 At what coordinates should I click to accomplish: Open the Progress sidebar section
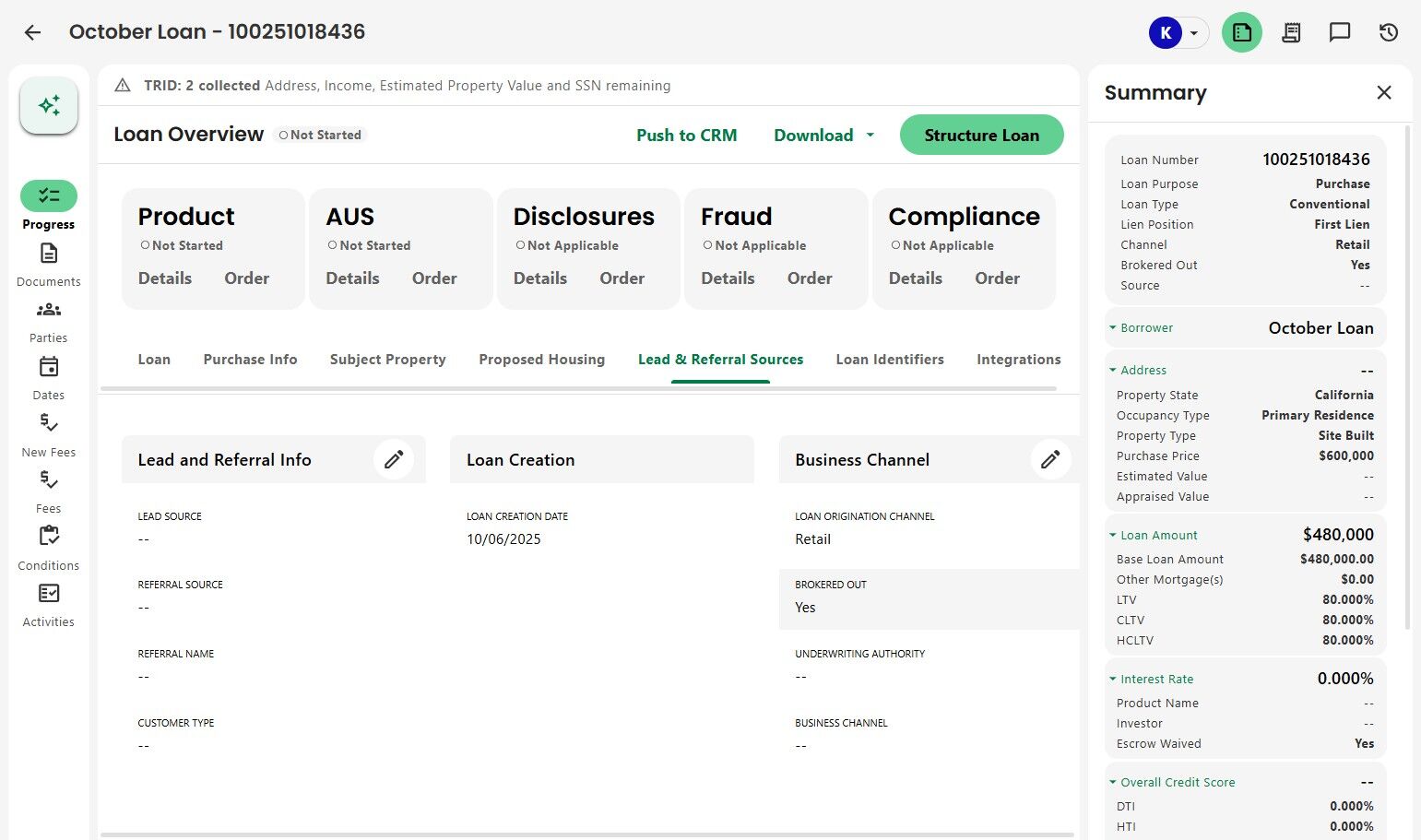pyautogui.click(x=49, y=206)
